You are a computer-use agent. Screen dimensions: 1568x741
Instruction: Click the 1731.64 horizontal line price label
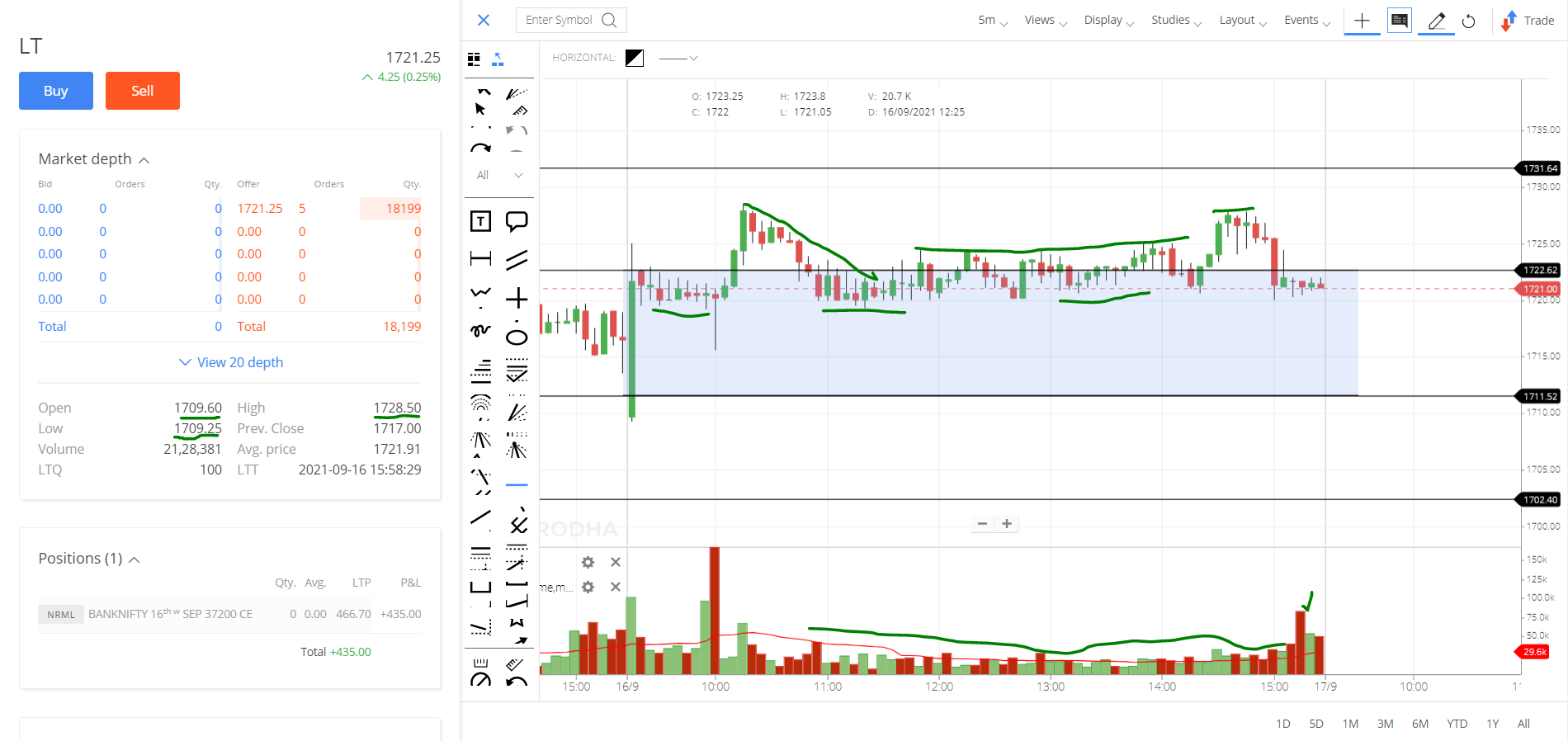pos(1540,168)
